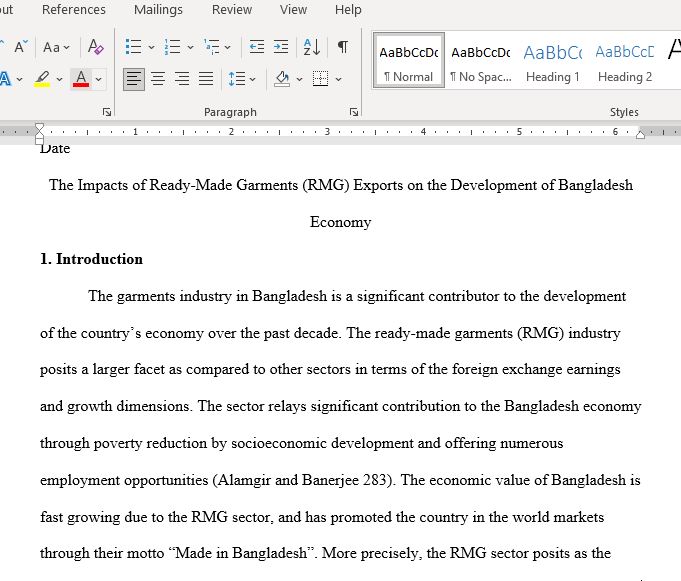The width and height of the screenshot is (681, 581).
Task: Open Paragraph settings dialog launcher
Action: 354,112
